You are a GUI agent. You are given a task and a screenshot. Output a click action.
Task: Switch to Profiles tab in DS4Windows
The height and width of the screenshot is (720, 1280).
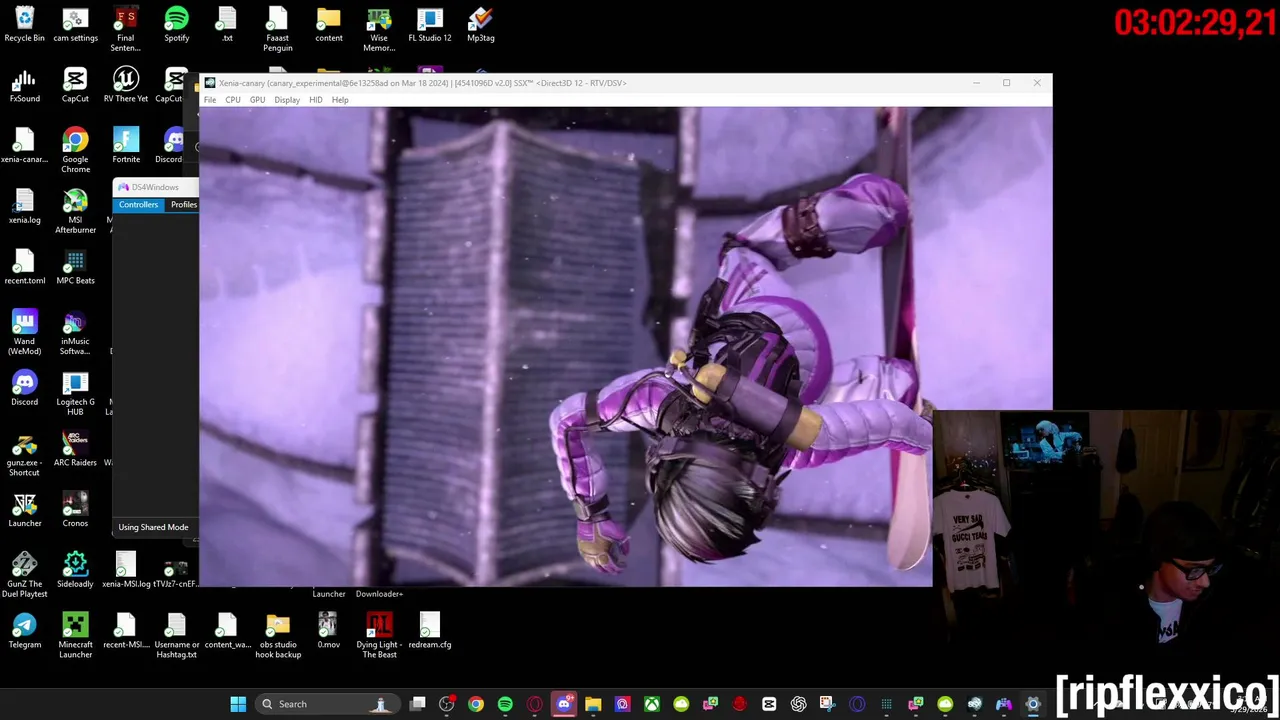[x=183, y=204]
